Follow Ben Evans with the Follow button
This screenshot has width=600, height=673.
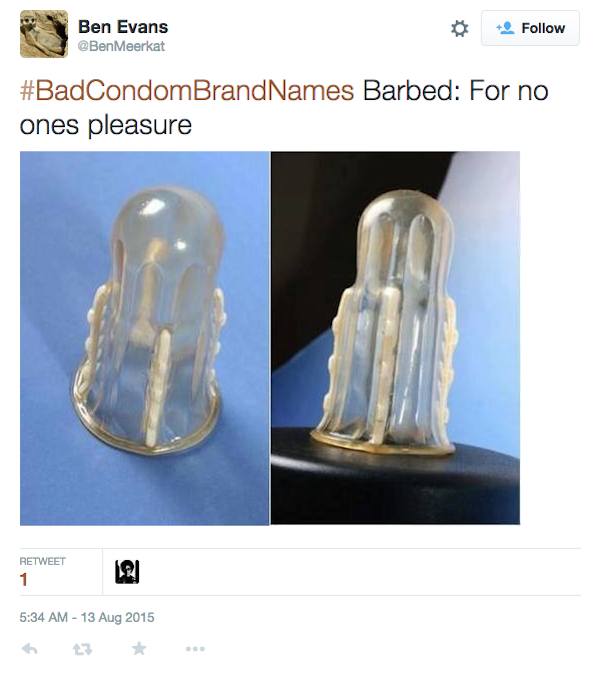pos(530,28)
